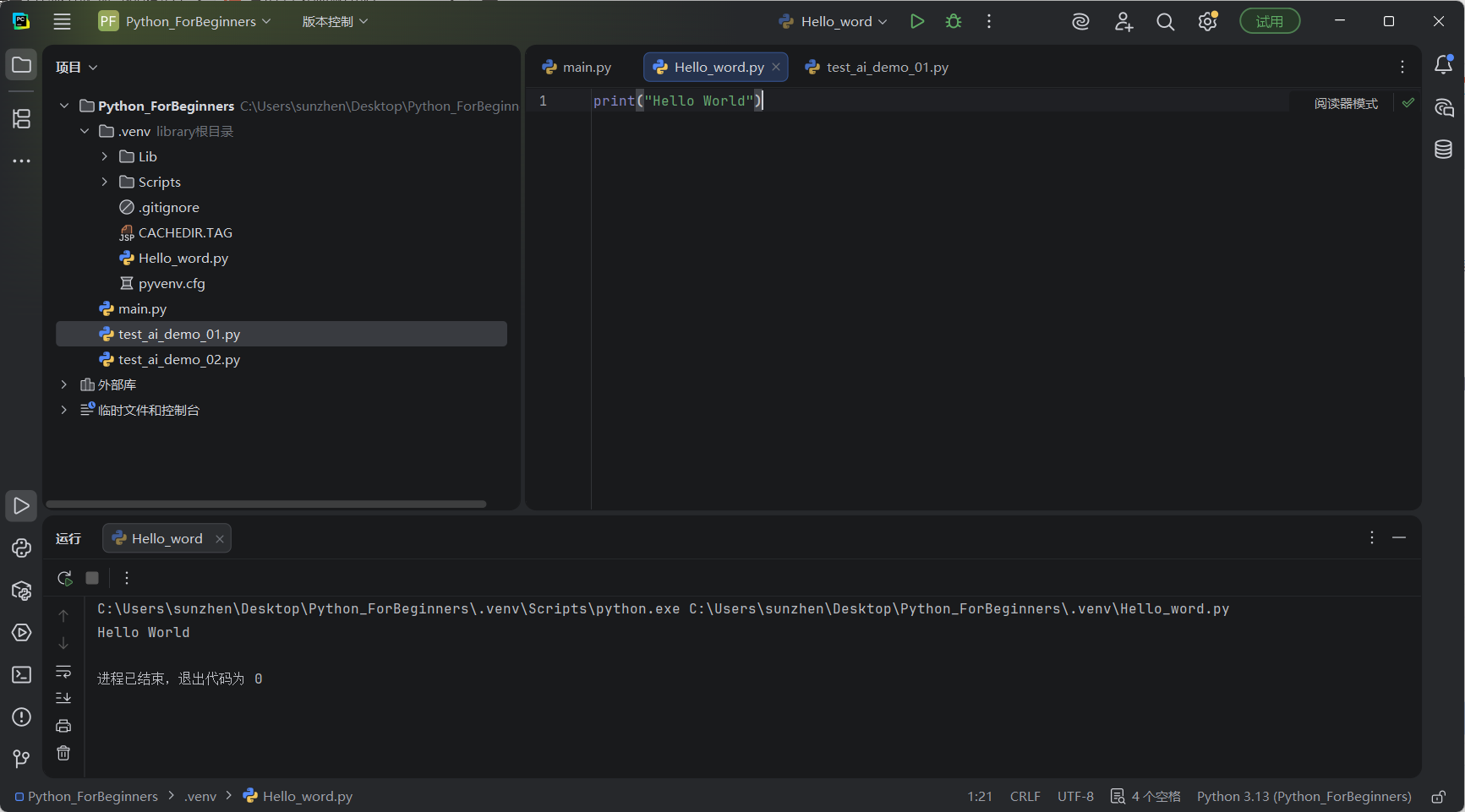Toggle read-only lock in status bar
This screenshot has height=812, width=1465.
pyautogui.click(x=1439, y=797)
